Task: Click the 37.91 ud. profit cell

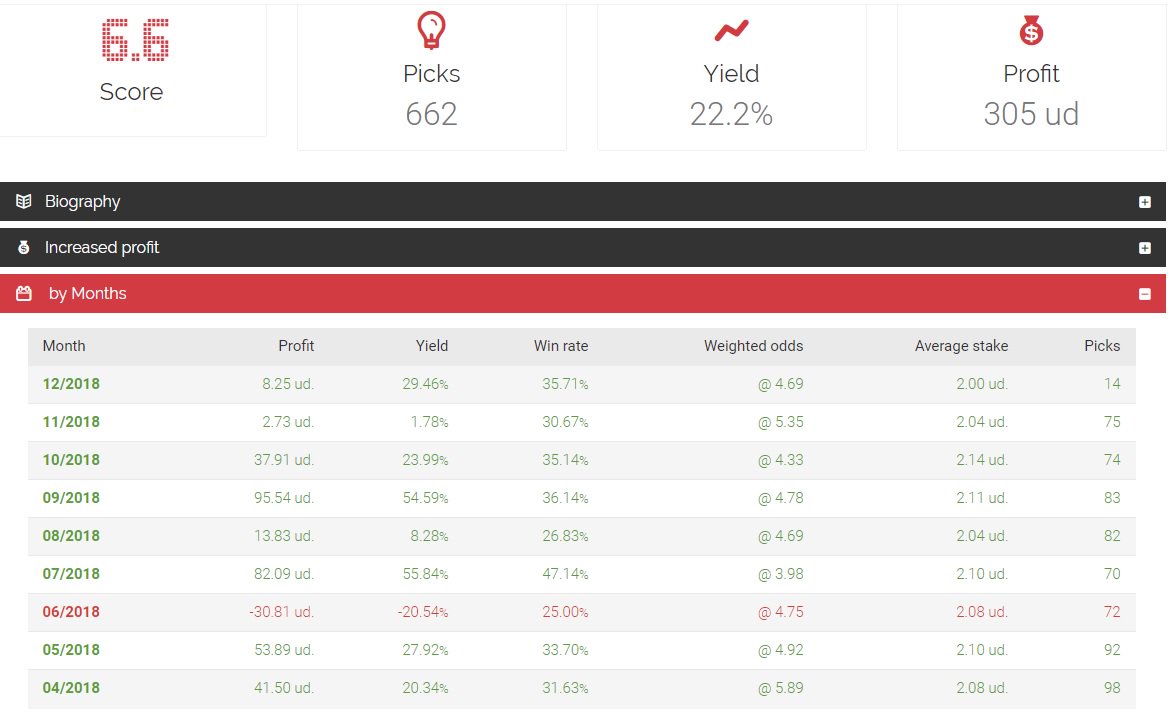Action: point(284,460)
